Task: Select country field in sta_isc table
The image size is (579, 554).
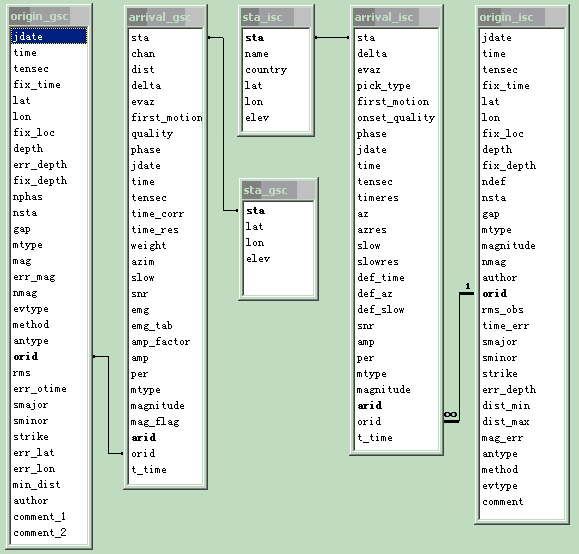Action: point(266,69)
